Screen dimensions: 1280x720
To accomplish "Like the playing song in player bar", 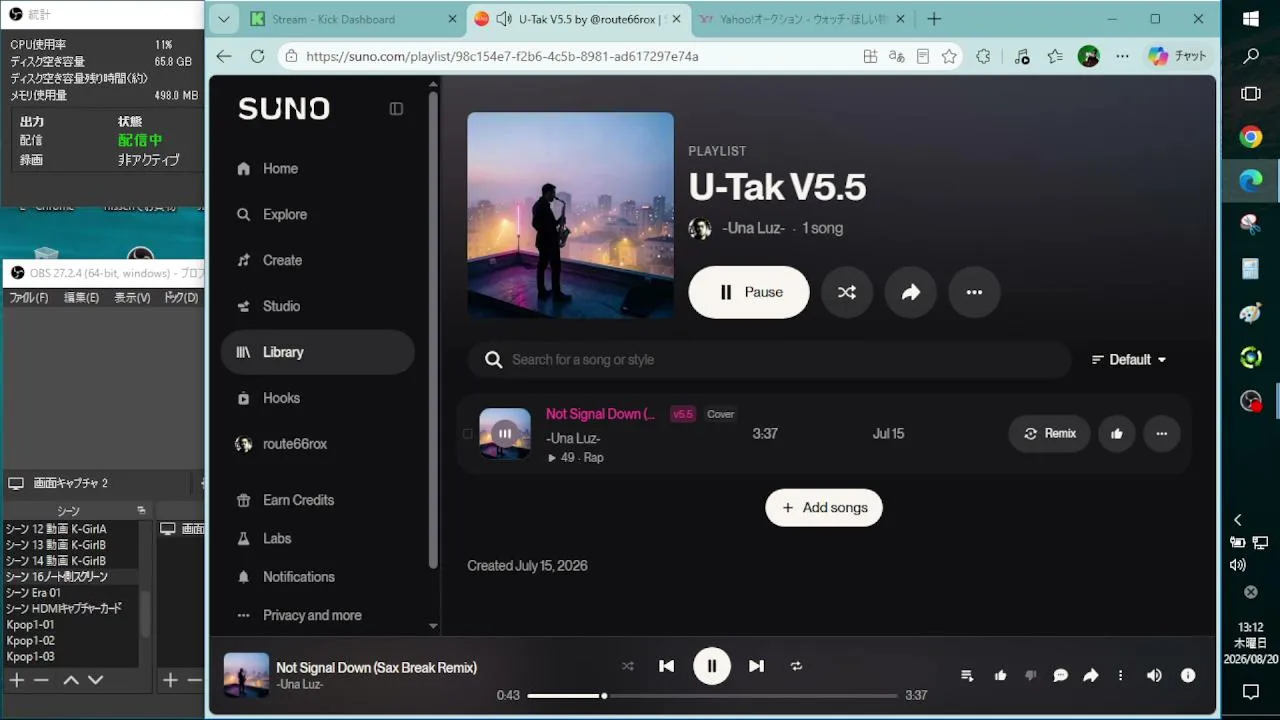I will point(1000,676).
